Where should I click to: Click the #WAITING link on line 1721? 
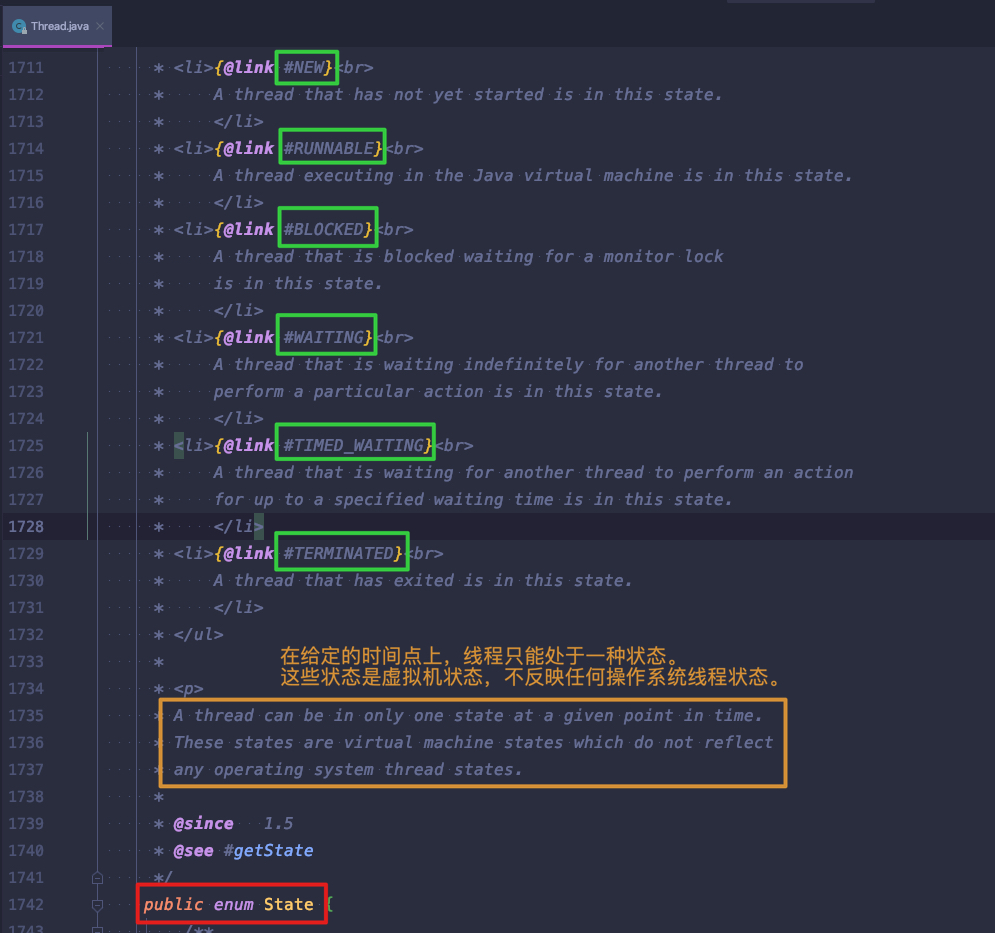tap(324, 337)
